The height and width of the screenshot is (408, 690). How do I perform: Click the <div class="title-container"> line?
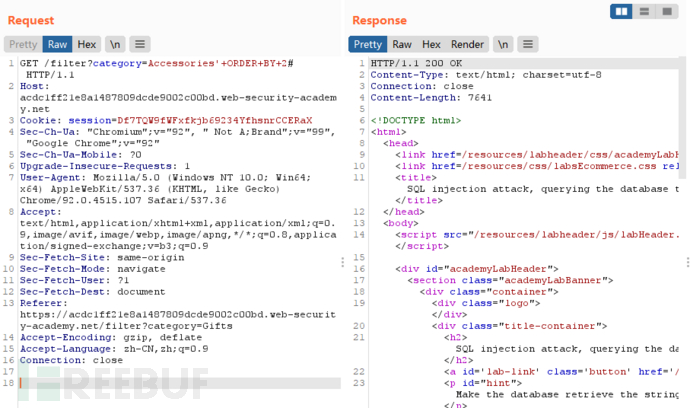click(x=520, y=327)
